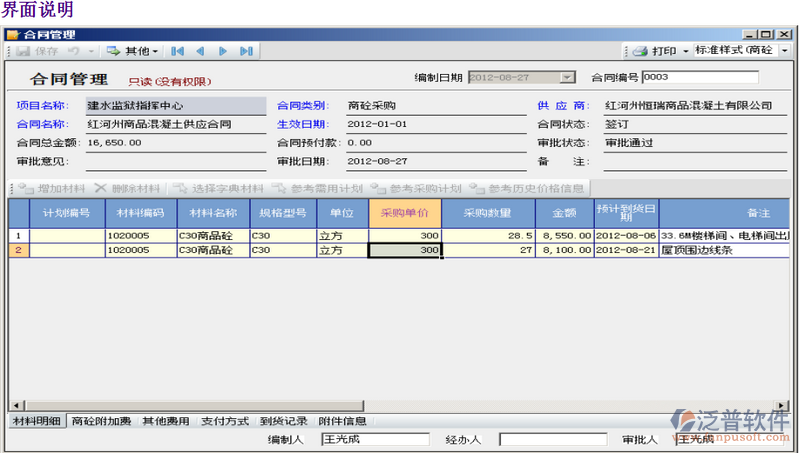Select the 到货记录 tab
The height and width of the screenshot is (453, 800).
pyautogui.click(x=283, y=422)
